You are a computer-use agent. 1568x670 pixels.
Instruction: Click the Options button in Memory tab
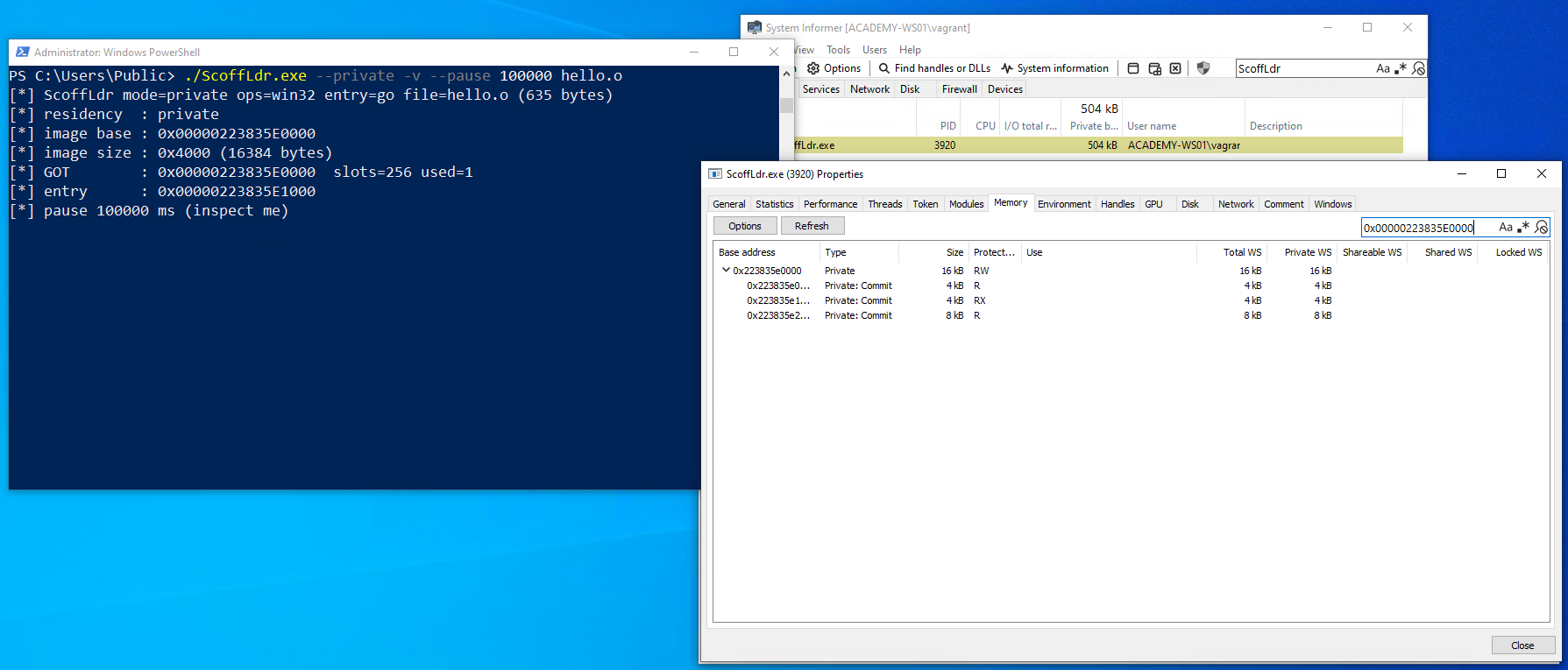pos(745,226)
